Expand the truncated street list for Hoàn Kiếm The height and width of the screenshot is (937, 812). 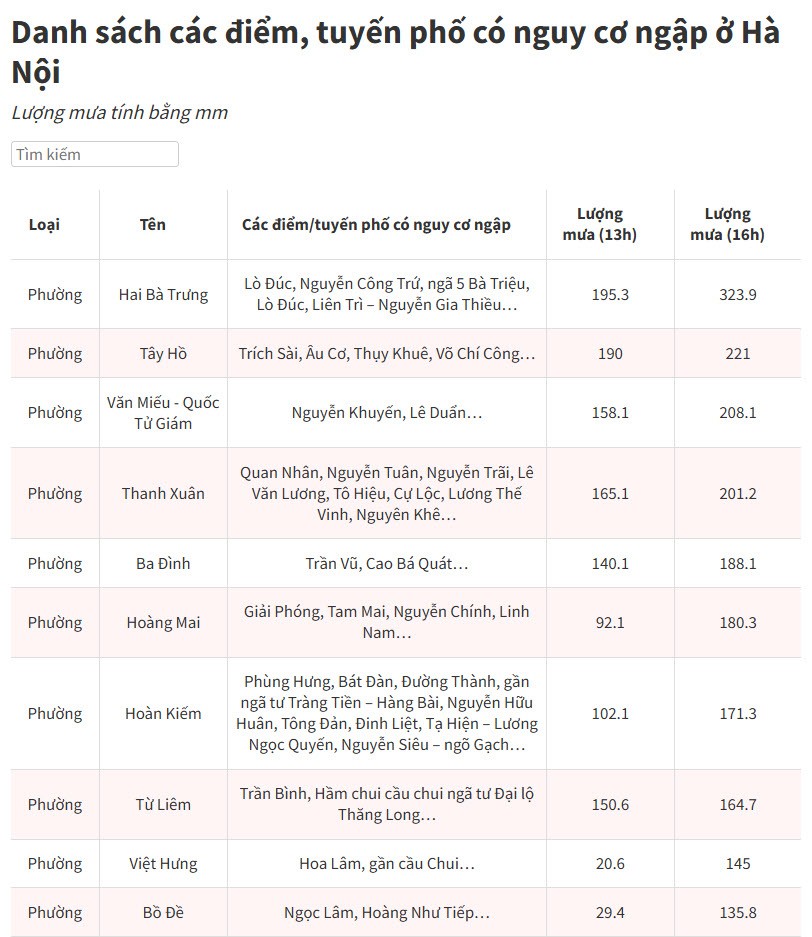click(387, 713)
